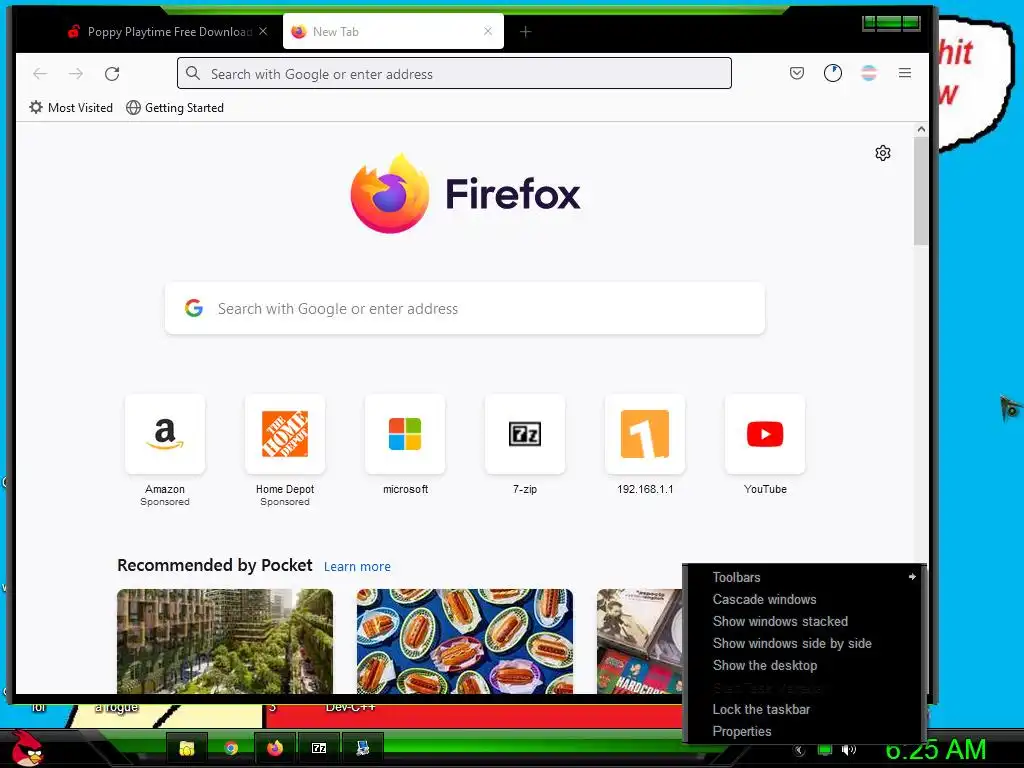Switch to Poppy Playtime Free Download tab
This screenshot has width=1024, height=768.
tap(169, 31)
